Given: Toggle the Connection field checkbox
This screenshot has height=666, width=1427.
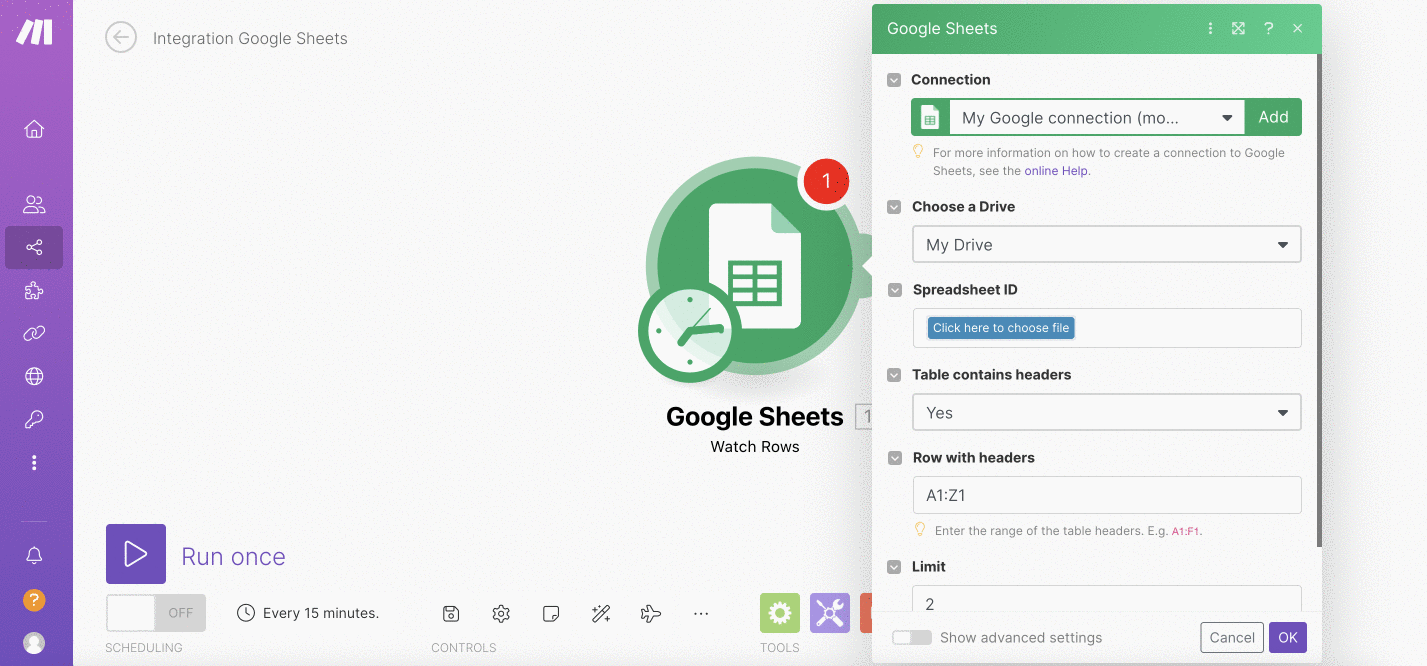Looking at the screenshot, I should pyautogui.click(x=894, y=80).
